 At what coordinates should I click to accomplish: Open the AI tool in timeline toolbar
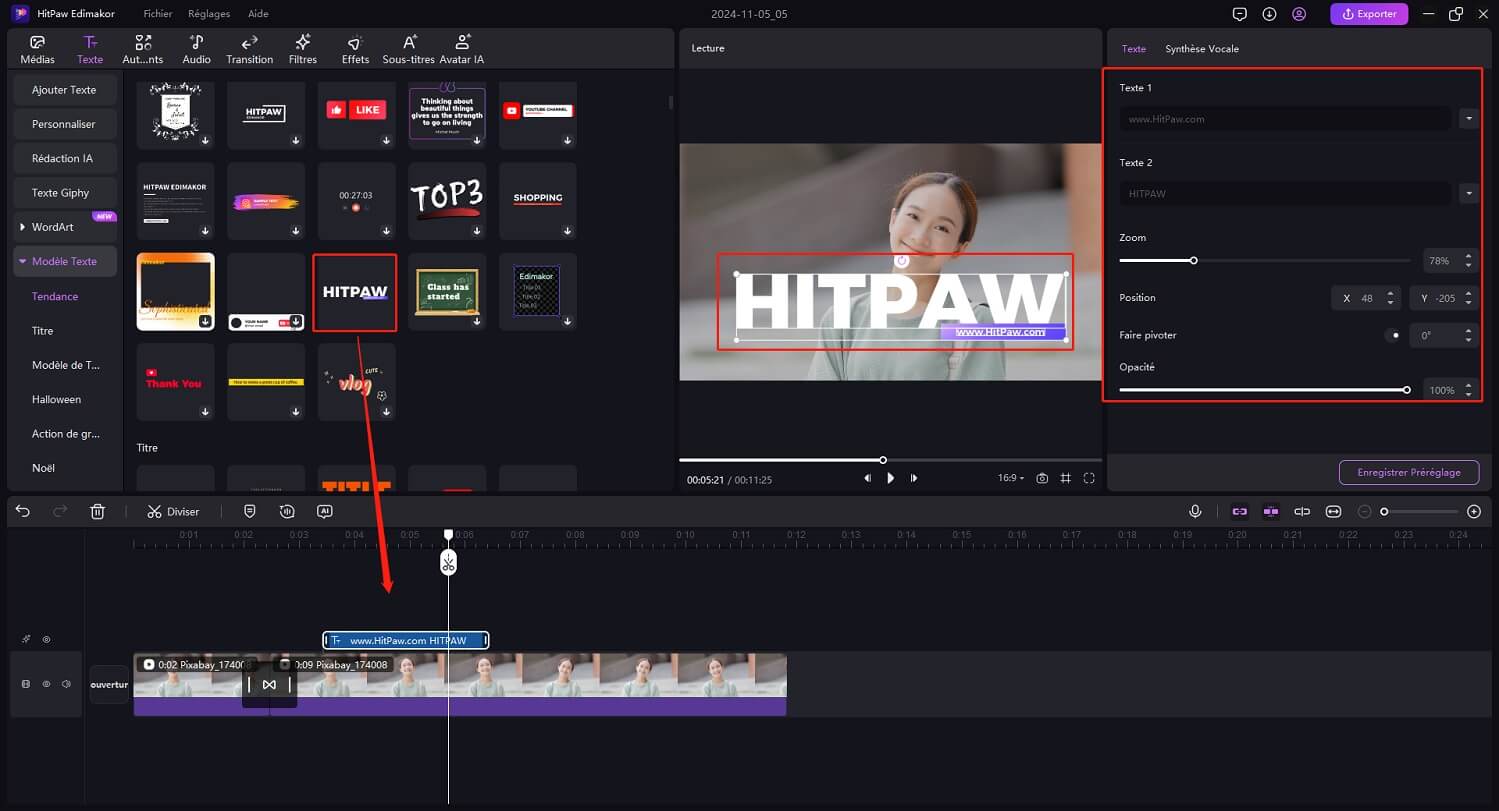pyautogui.click(x=324, y=511)
